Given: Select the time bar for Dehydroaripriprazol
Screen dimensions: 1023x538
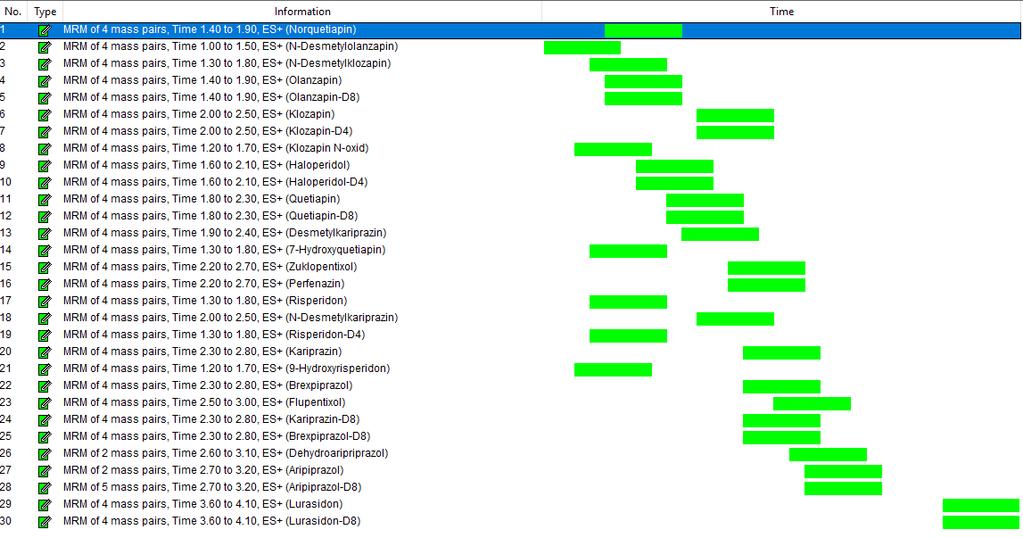Looking at the screenshot, I should tap(828, 455).
